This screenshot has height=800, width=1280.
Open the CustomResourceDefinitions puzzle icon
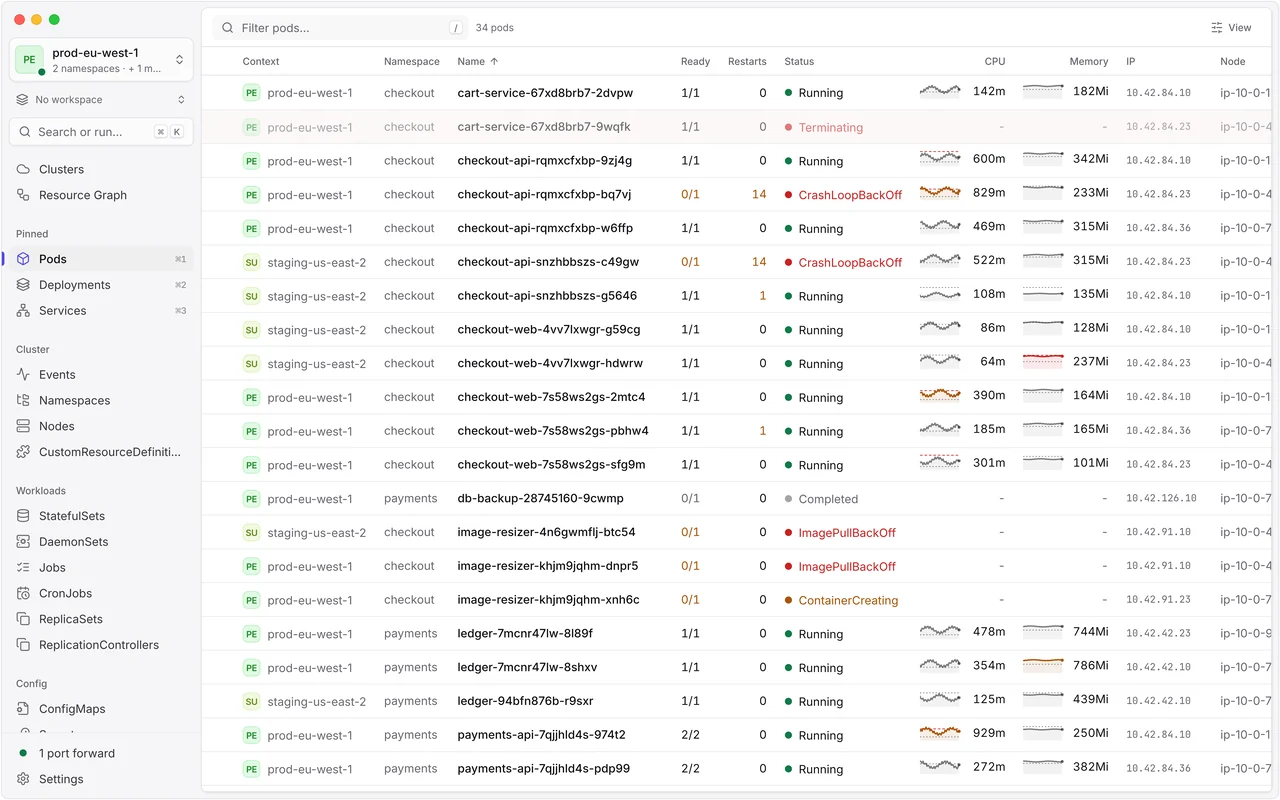coord(23,452)
